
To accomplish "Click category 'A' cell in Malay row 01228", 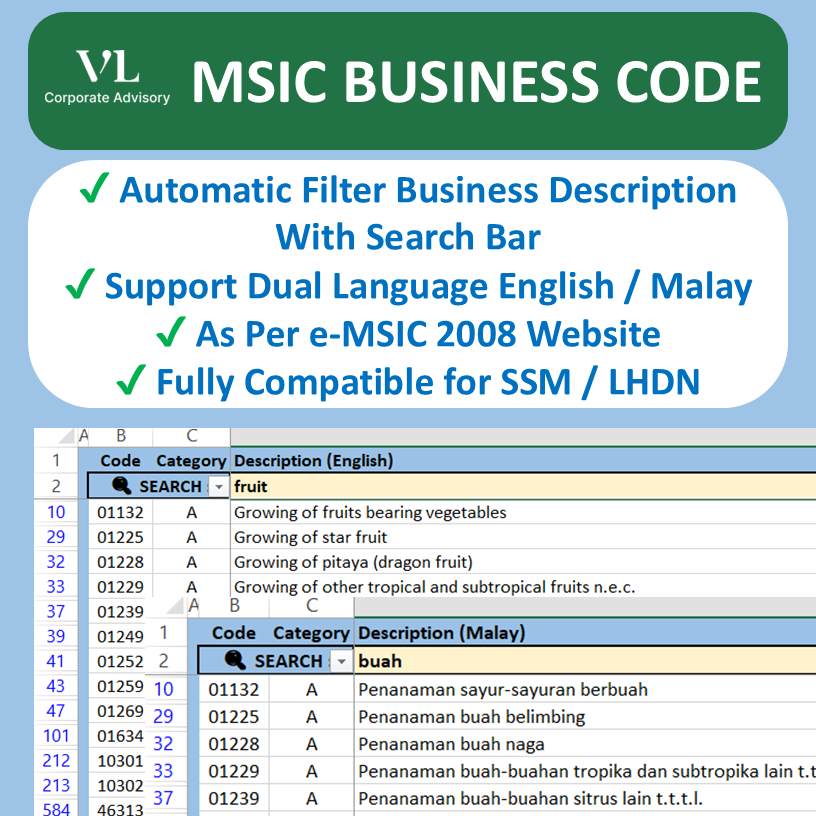I will 312,744.
